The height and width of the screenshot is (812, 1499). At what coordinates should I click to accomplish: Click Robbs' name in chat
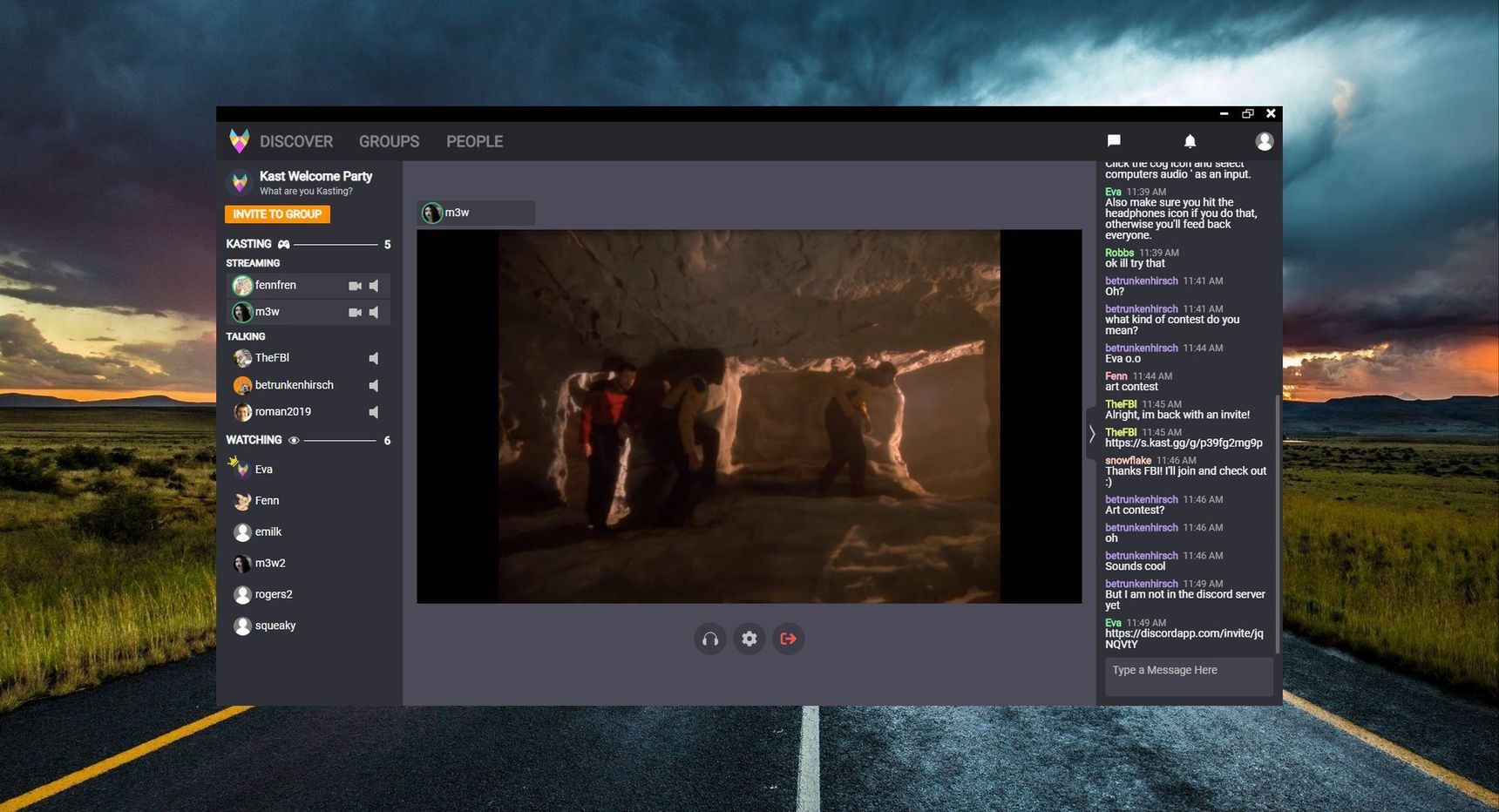[x=1119, y=253]
